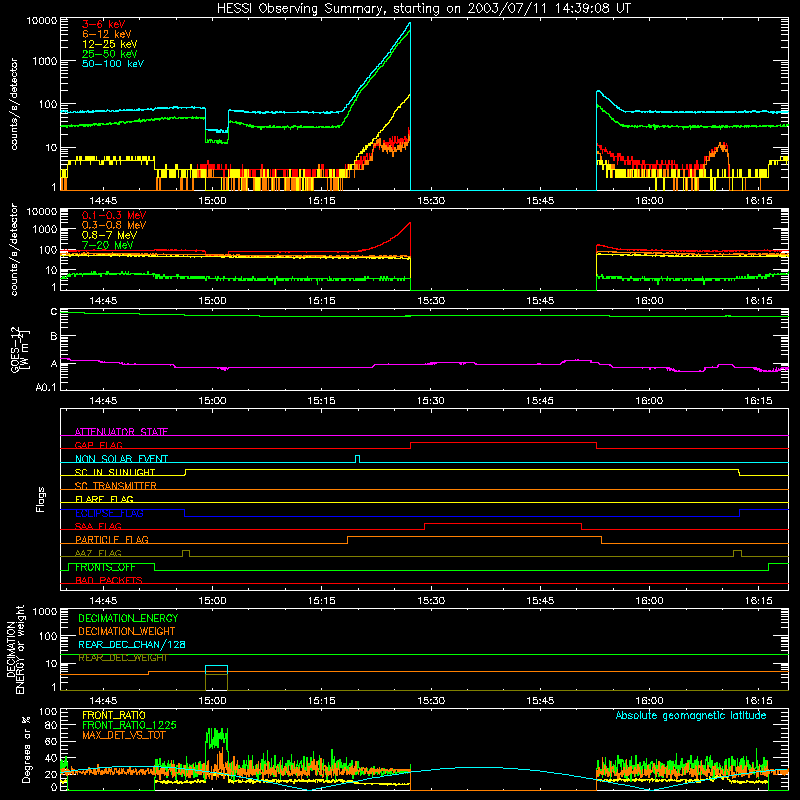The width and height of the screenshot is (800, 800).
Task: Click the REAR_DEC_CHAN/128 legend label
Action: pyautogui.click(x=132, y=644)
